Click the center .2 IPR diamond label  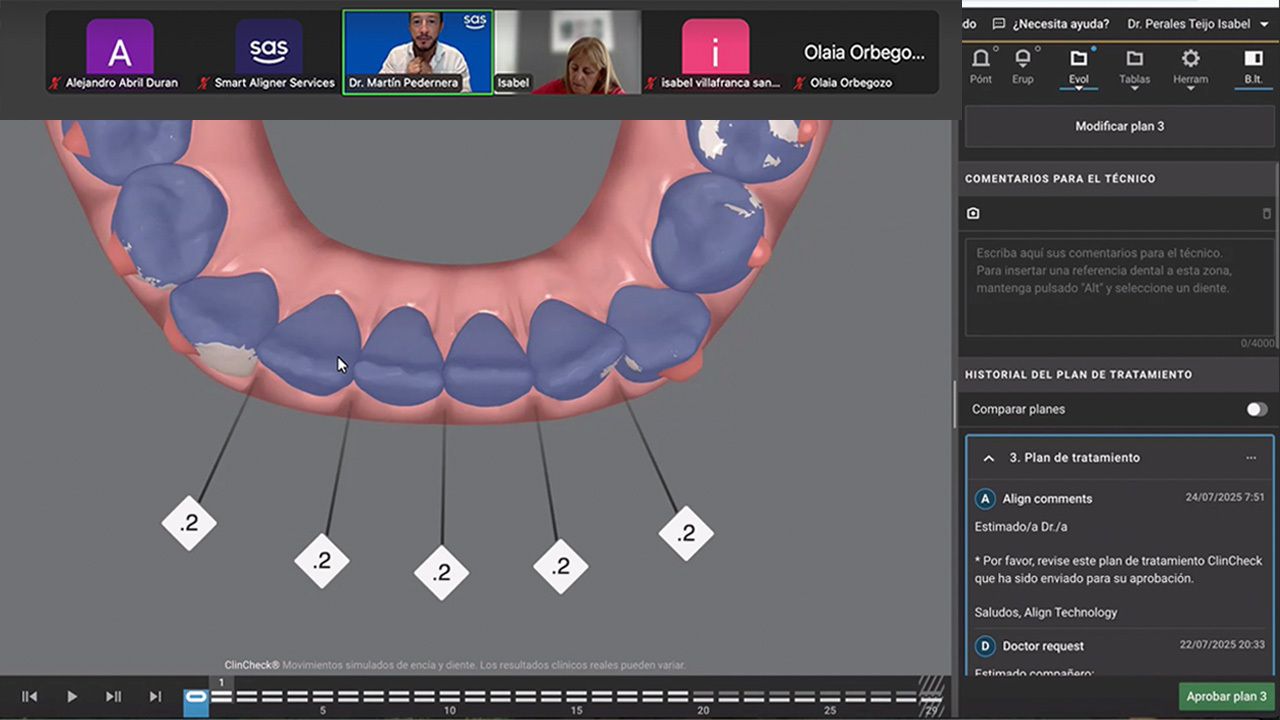point(442,573)
